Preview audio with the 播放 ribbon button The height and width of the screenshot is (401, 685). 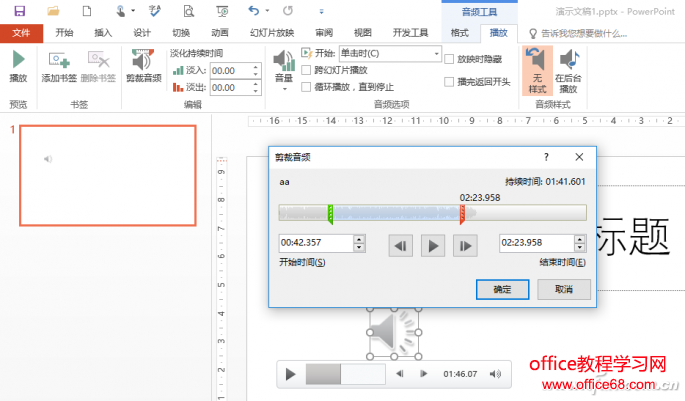click(18, 66)
